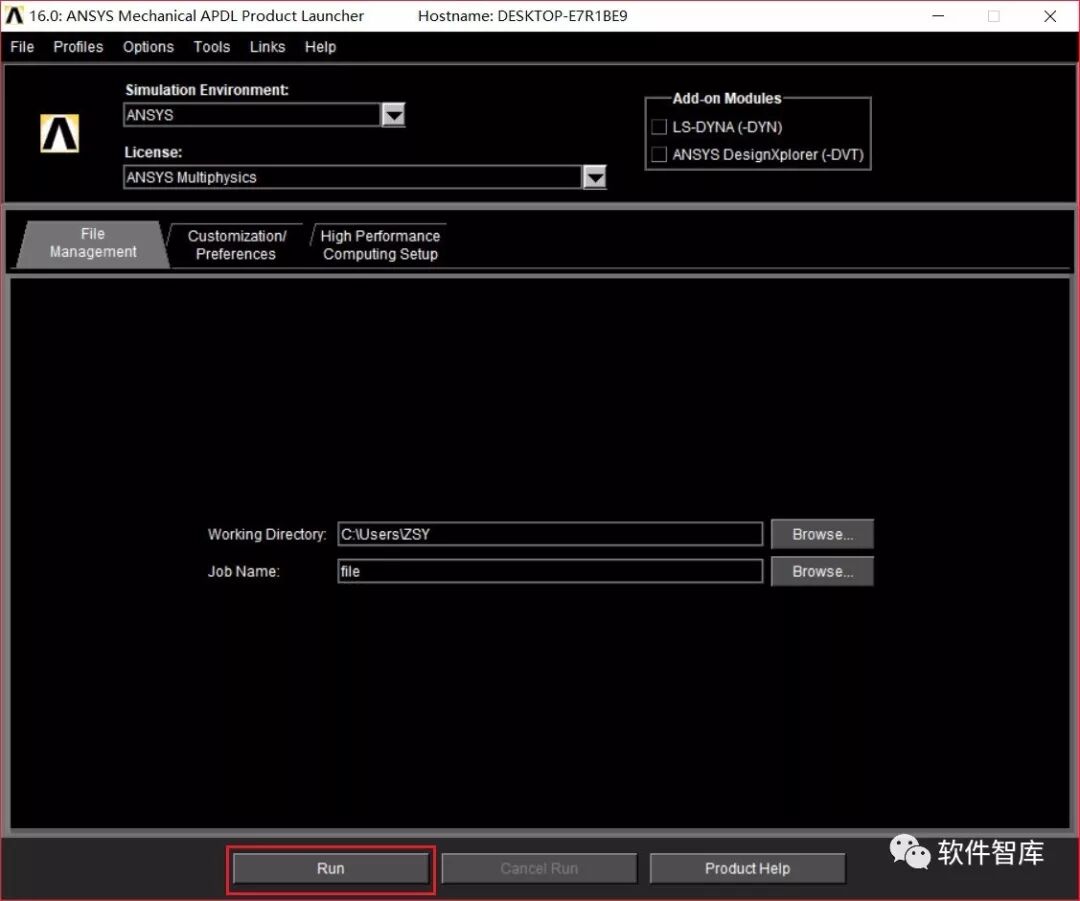The height and width of the screenshot is (901, 1080).
Task: Browse for the Working Directory
Action: [822, 534]
